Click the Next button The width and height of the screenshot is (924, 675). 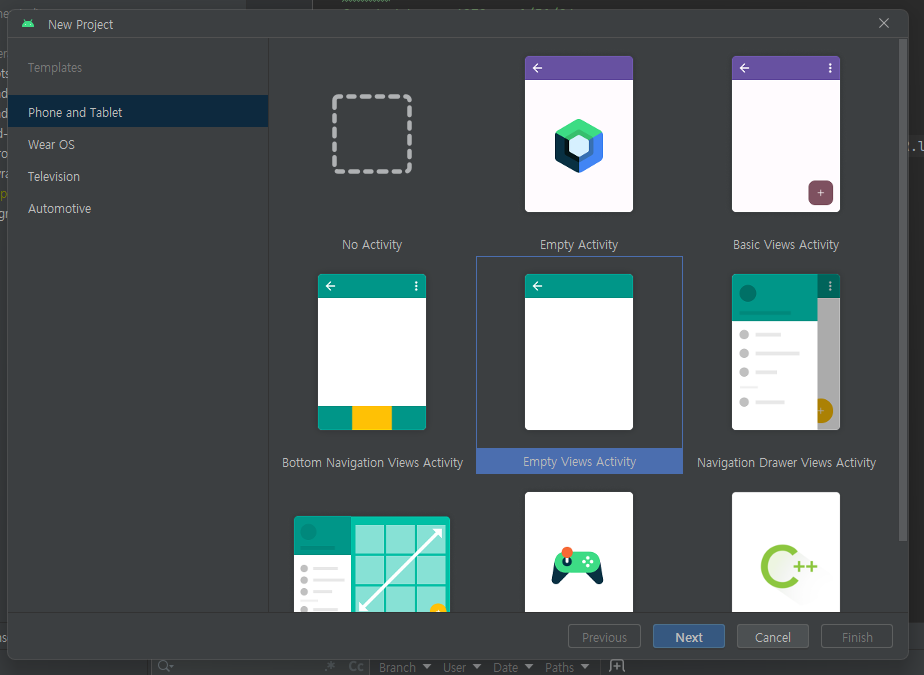point(688,637)
